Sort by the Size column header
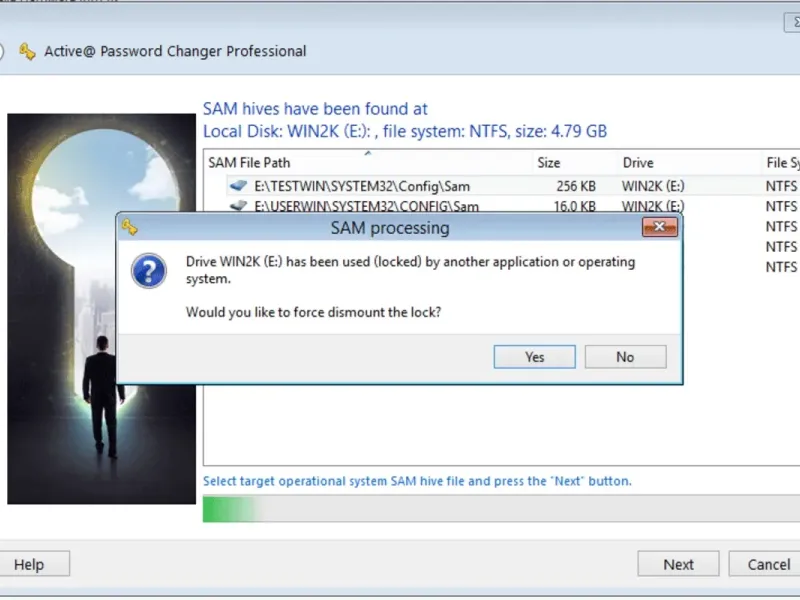The height and width of the screenshot is (600, 800). (x=574, y=163)
